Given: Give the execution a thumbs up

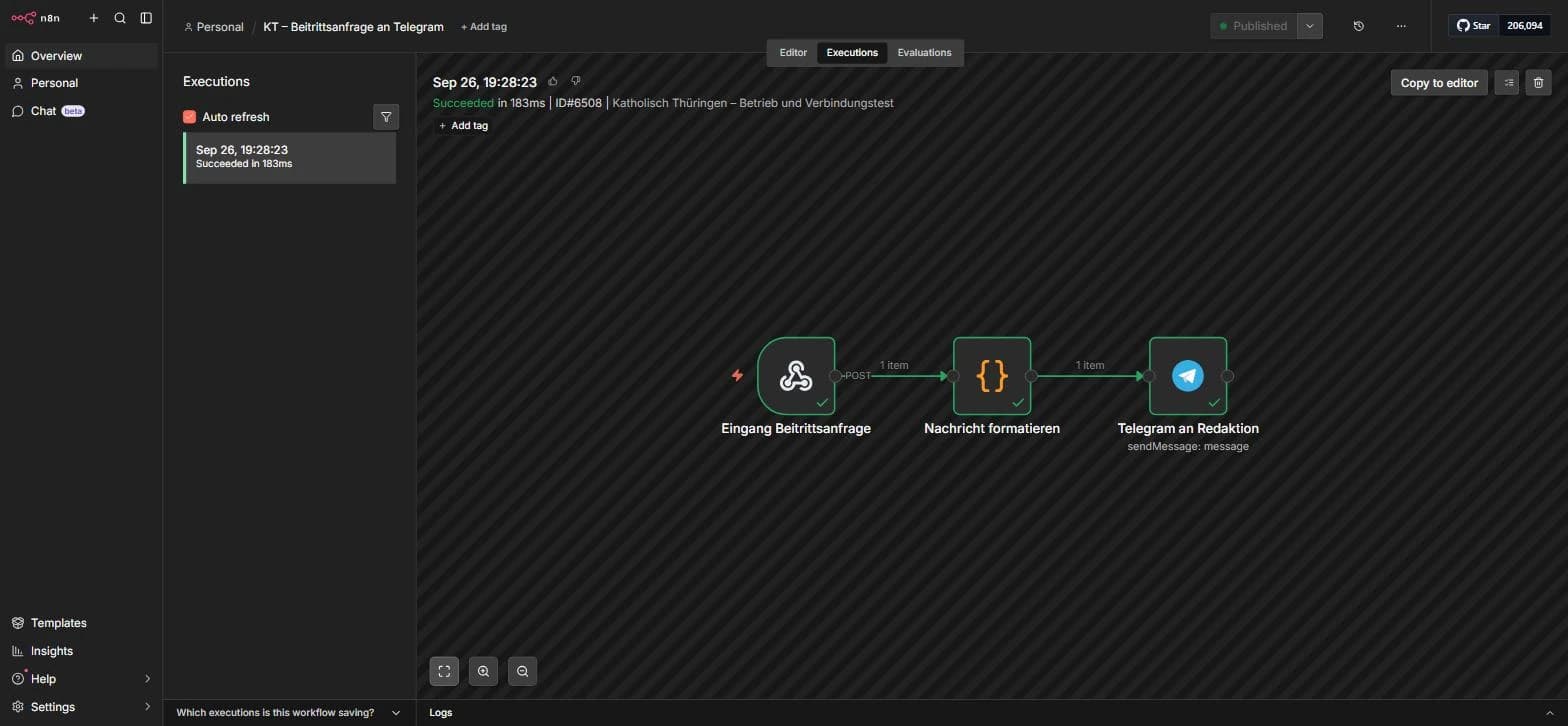Looking at the screenshot, I should pyautogui.click(x=553, y=81).
